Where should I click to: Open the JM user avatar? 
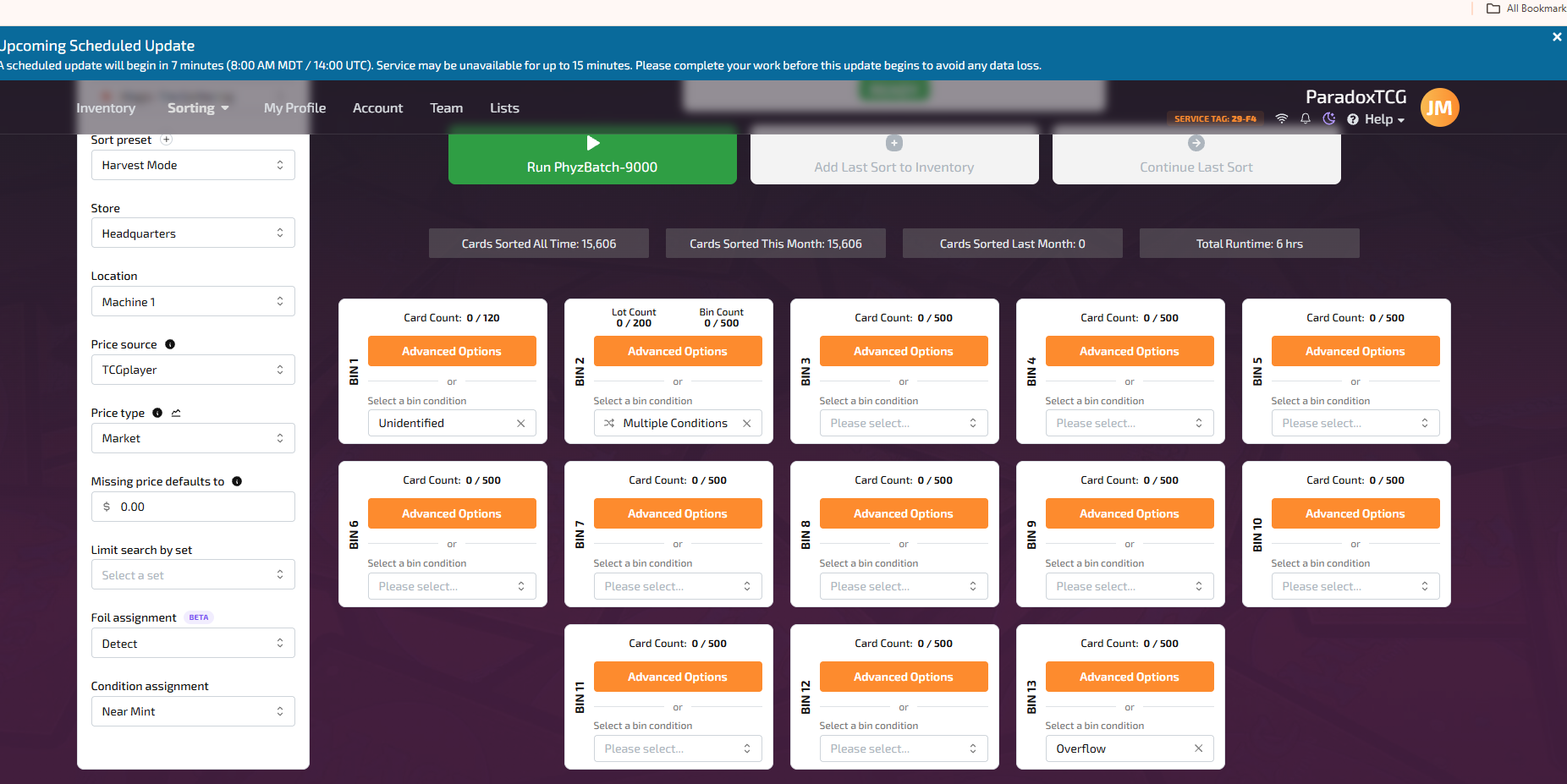tap(1439, 107)
